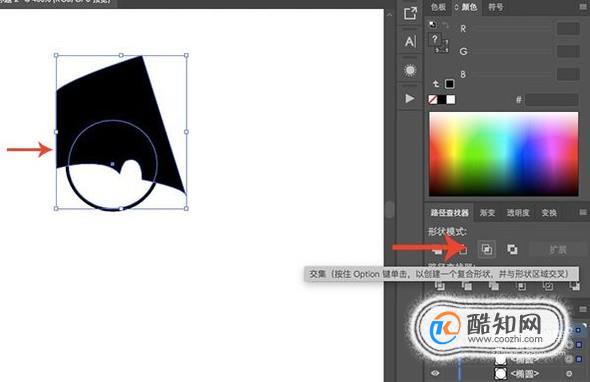Pick a color from the spectrum bar
Screen dimensions: 590x382
point(503,154)
